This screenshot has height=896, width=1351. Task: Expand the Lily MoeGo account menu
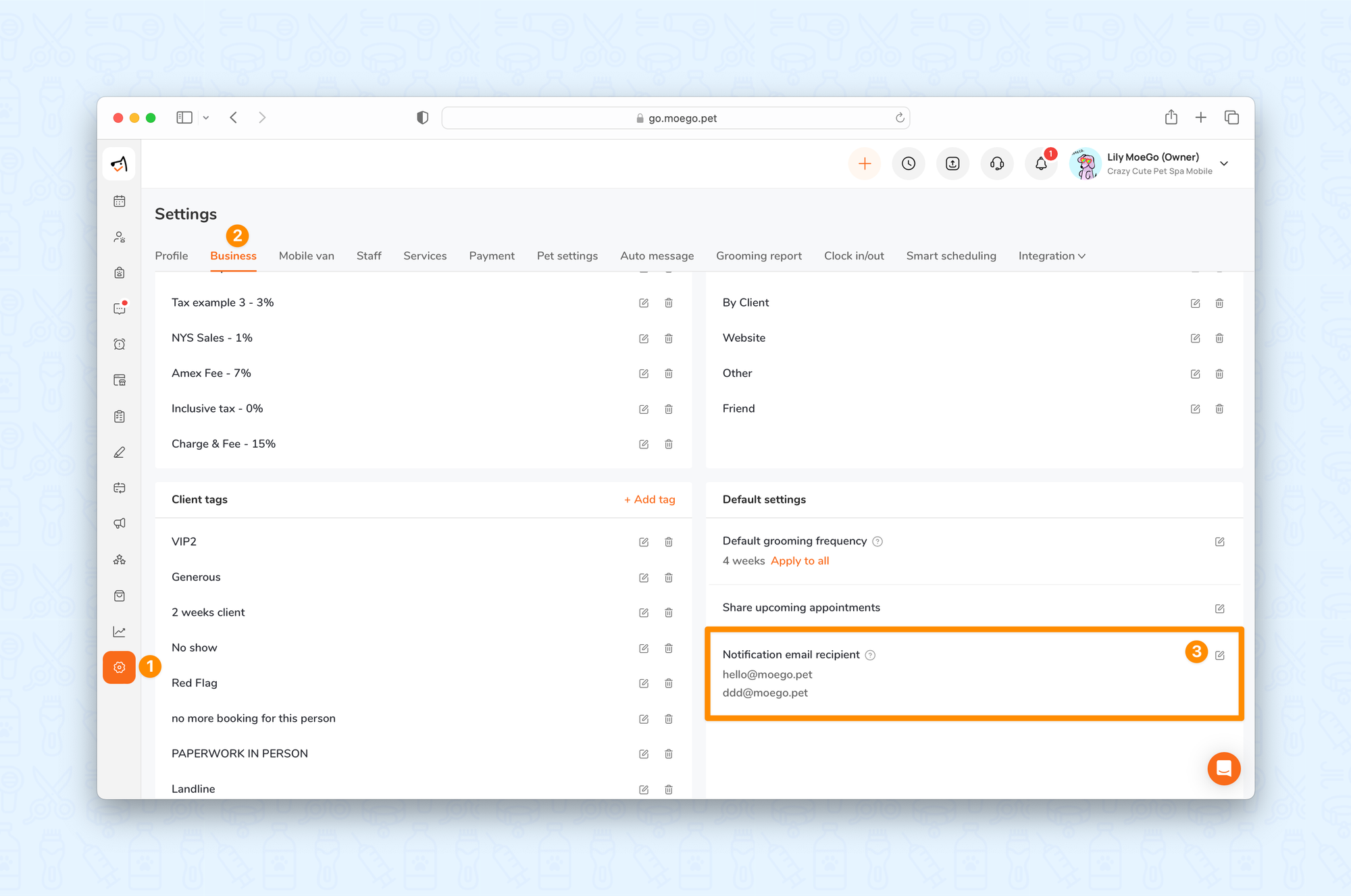pyautogui.click(x=1224, y=163)
